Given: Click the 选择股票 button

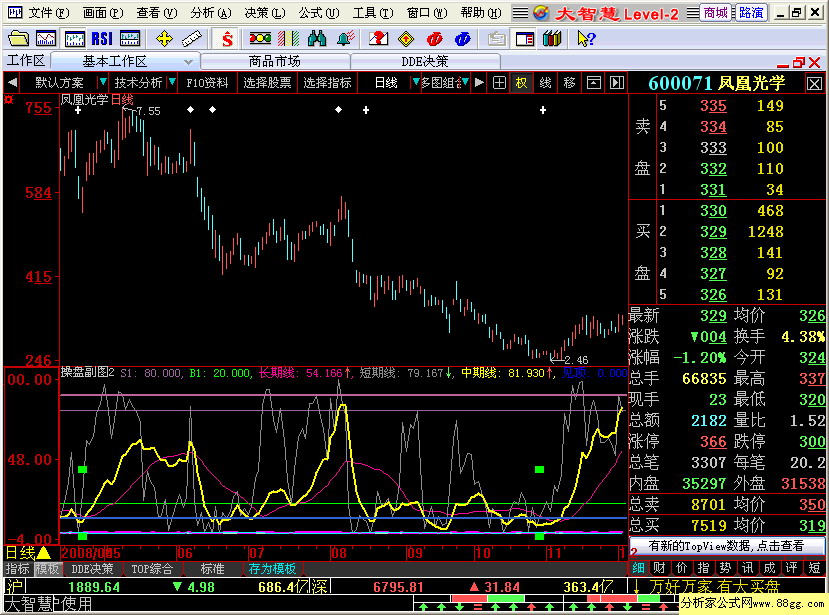Looking at the screenshot, I should click(x=267, y=82).
